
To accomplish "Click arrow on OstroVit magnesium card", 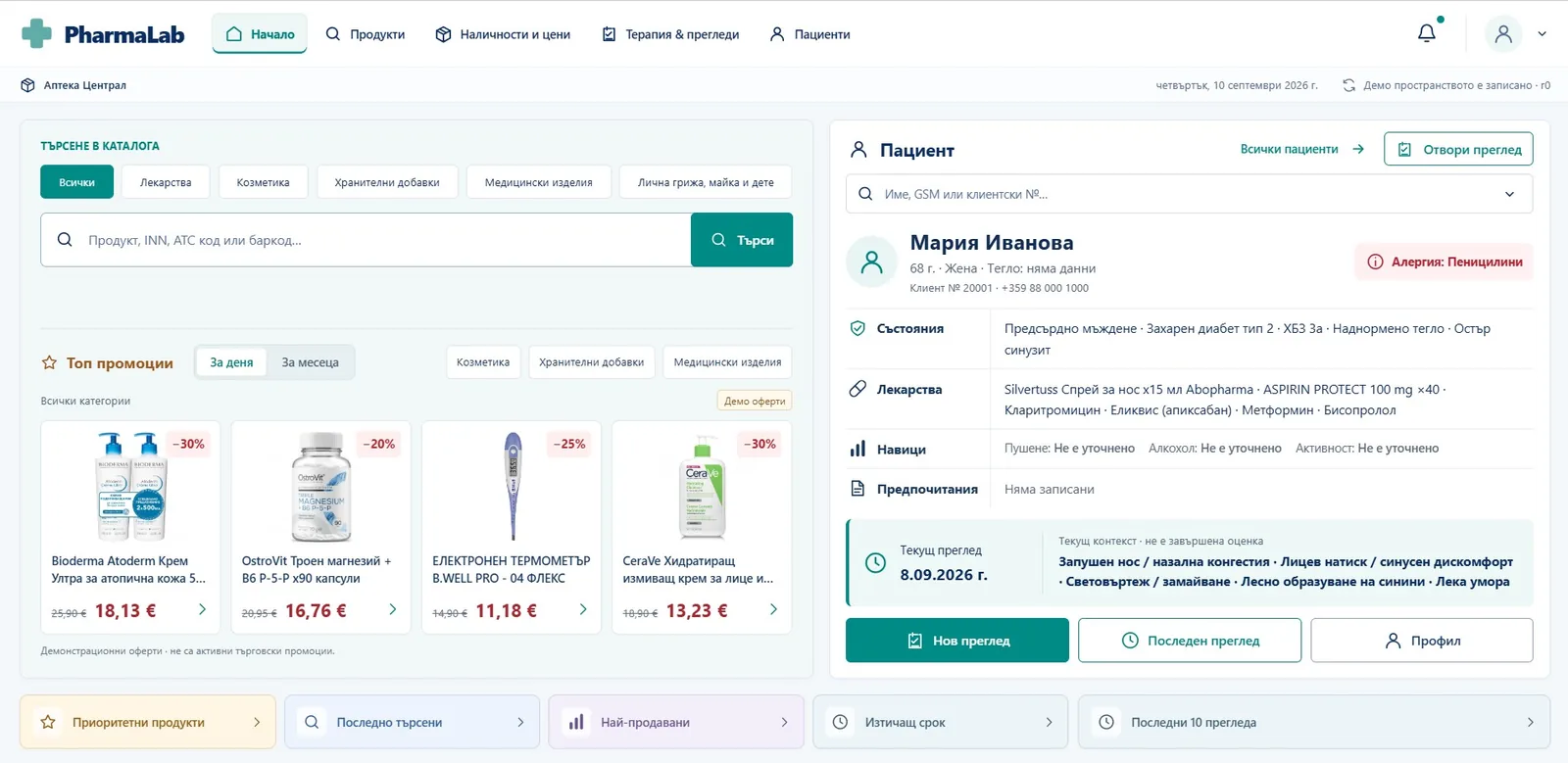I will click(392, 609).
